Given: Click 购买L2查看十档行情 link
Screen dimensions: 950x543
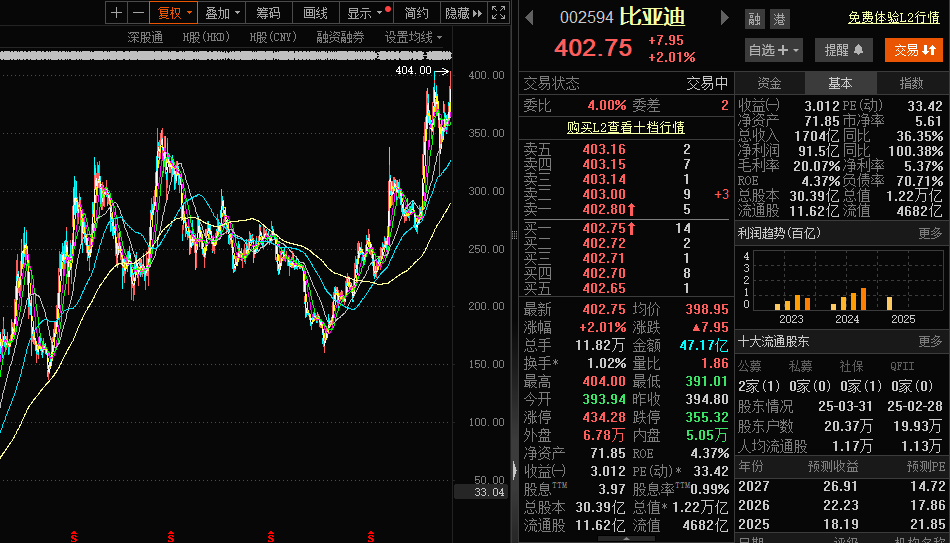Looking at the screenshot, I should (x=626, y=127).
